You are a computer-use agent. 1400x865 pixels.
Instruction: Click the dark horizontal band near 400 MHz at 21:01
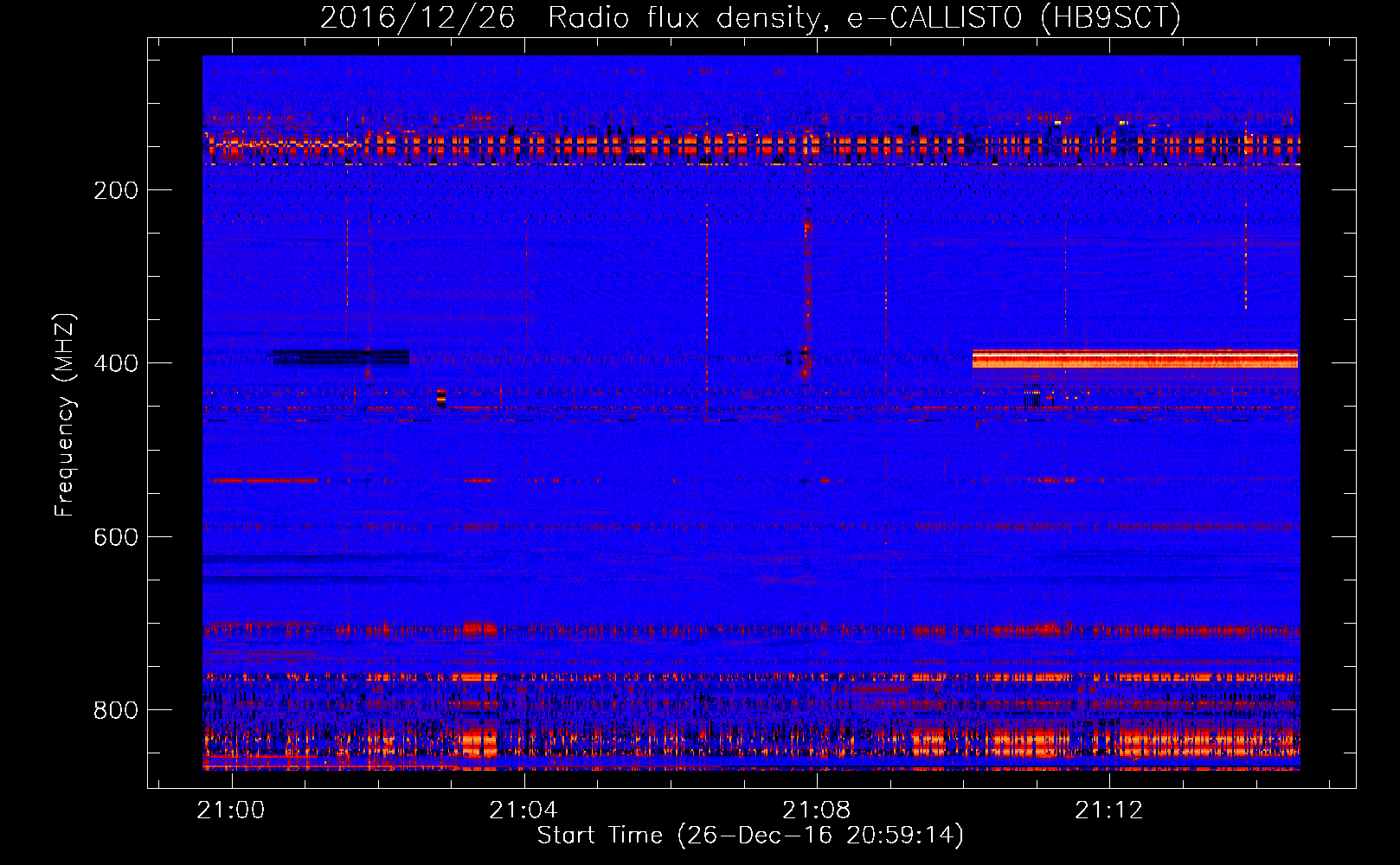point(341,357)
